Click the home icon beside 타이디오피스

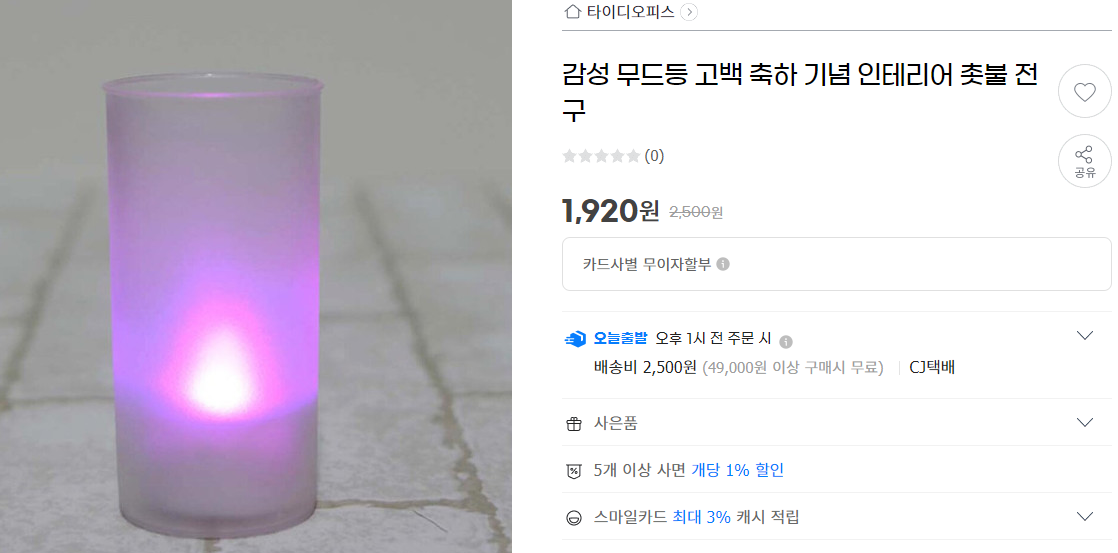pos(573,11)
